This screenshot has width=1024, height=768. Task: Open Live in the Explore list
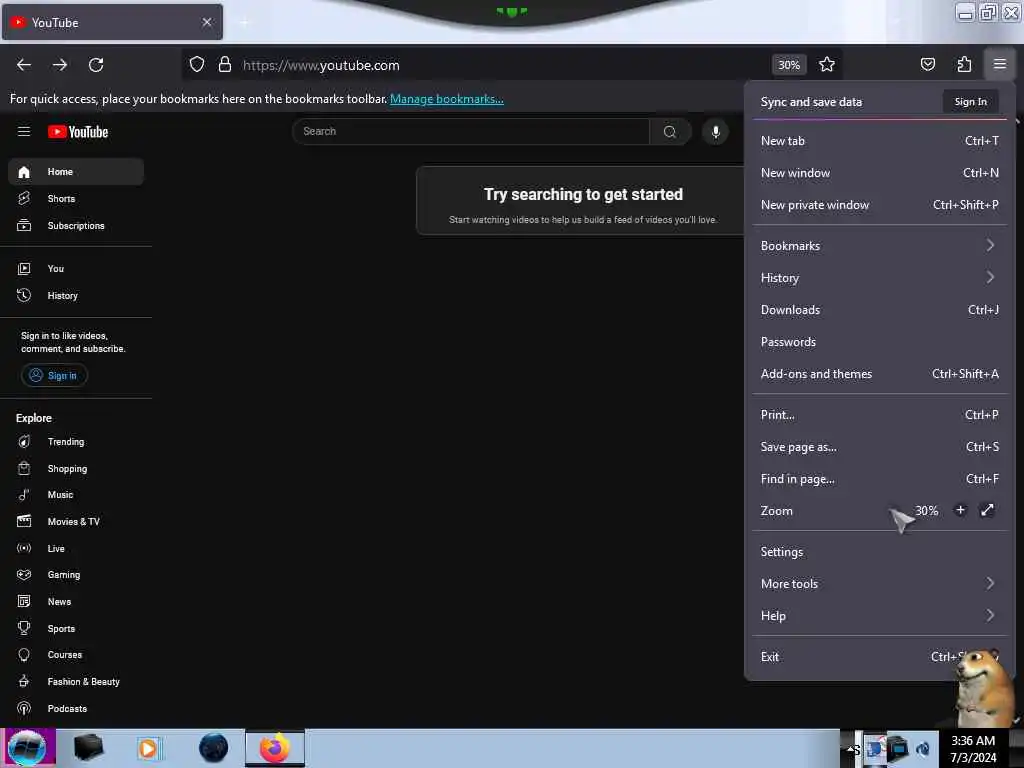tap(76, 549)
